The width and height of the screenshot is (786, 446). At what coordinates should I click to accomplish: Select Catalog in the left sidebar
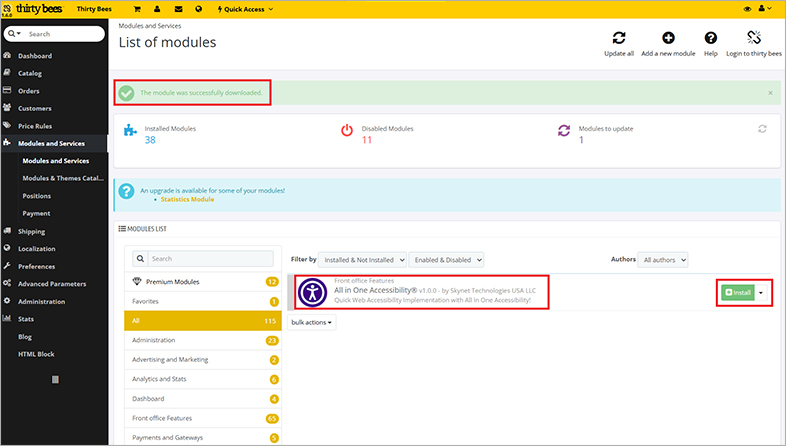click(x=30, y=73)
